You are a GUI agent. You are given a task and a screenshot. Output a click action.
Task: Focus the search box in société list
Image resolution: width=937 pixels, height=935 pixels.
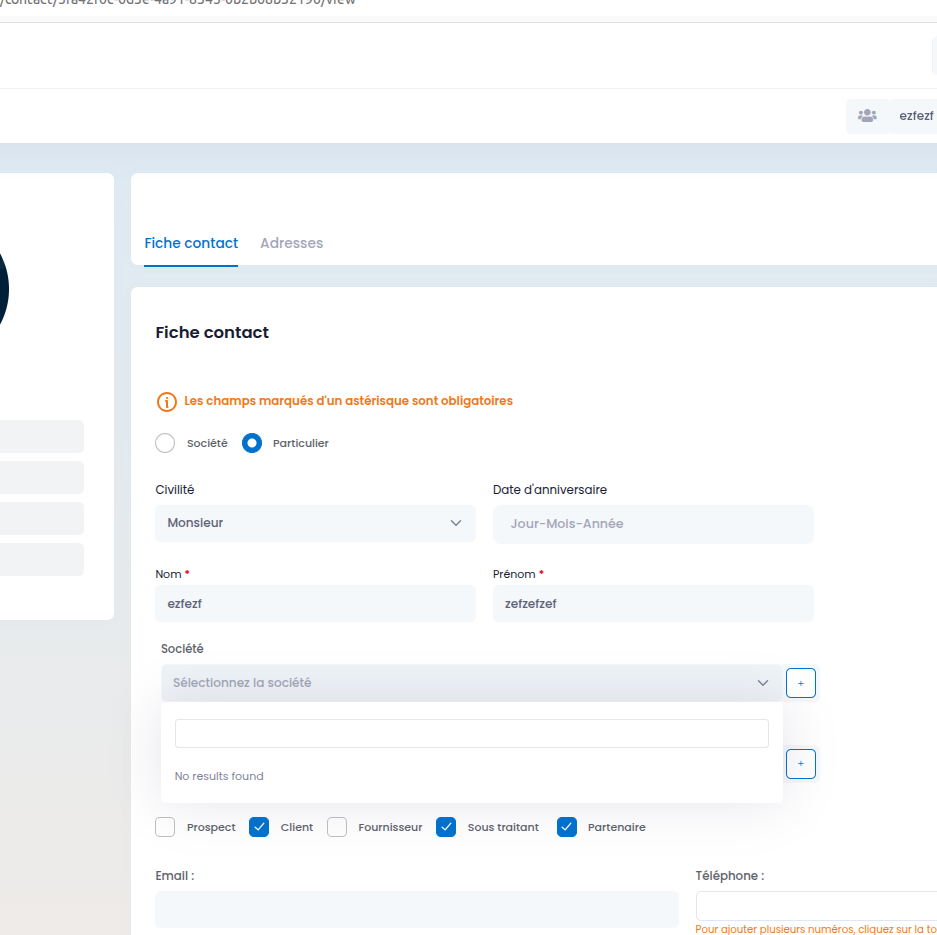click(x=471, y=733)
